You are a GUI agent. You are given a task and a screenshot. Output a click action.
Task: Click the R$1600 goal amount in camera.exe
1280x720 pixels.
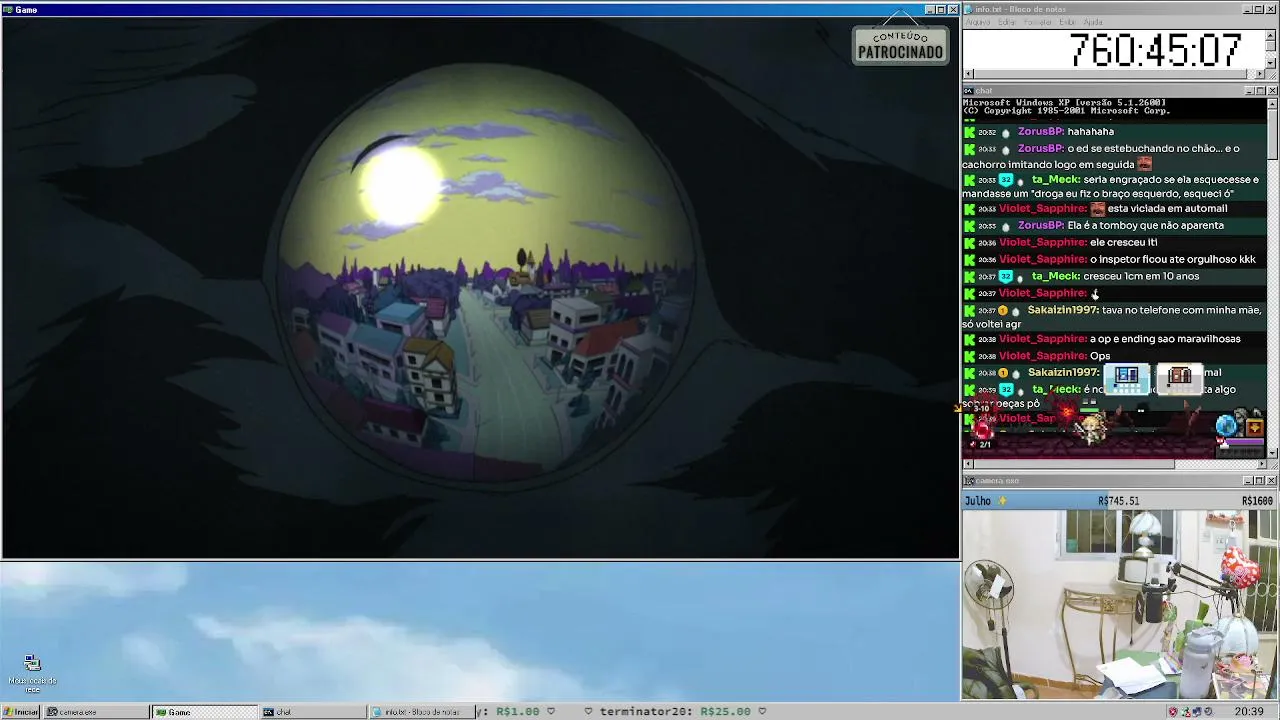click(x=1257, y=501)
